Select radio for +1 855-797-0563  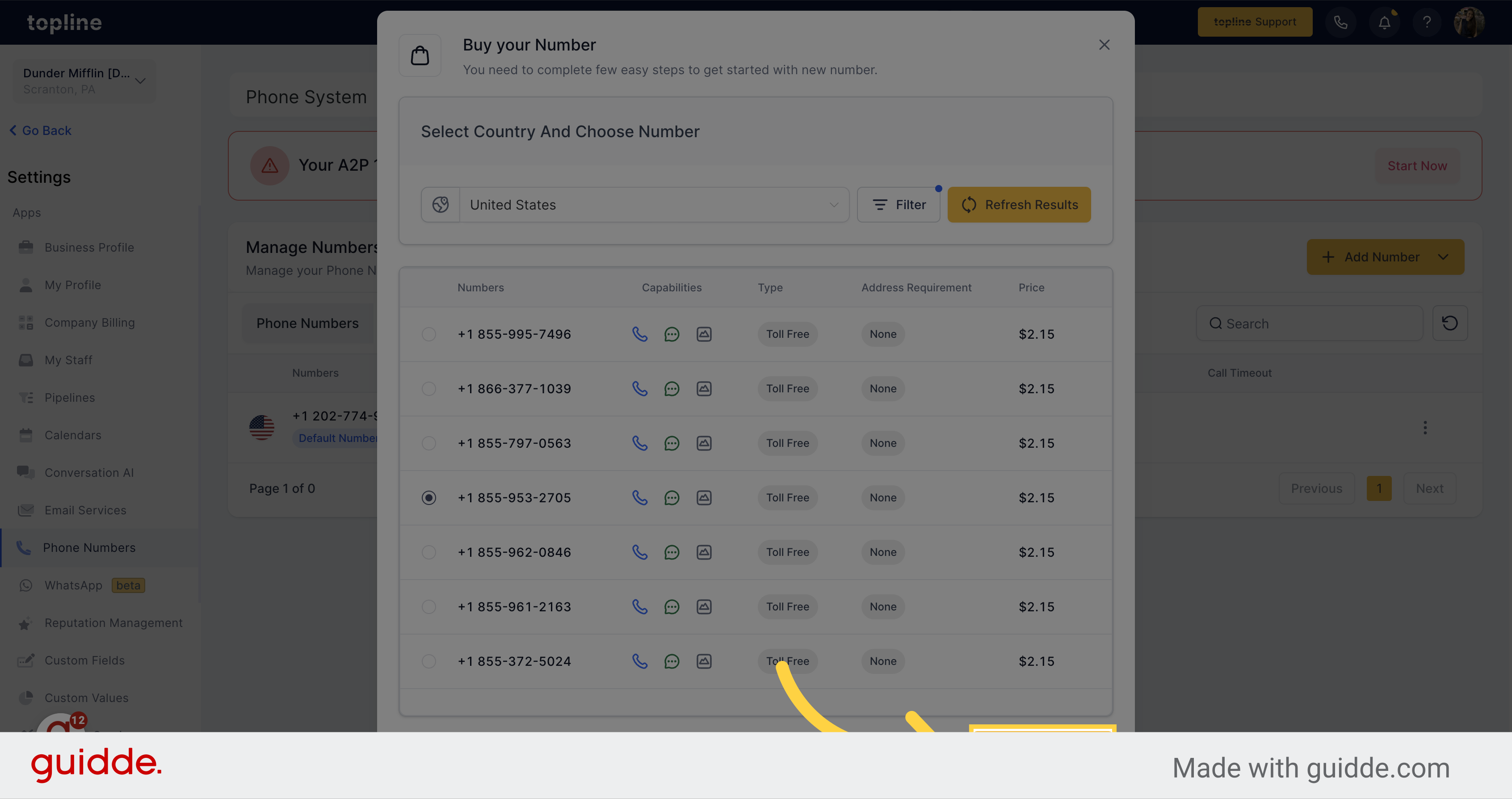pos(429,443)
